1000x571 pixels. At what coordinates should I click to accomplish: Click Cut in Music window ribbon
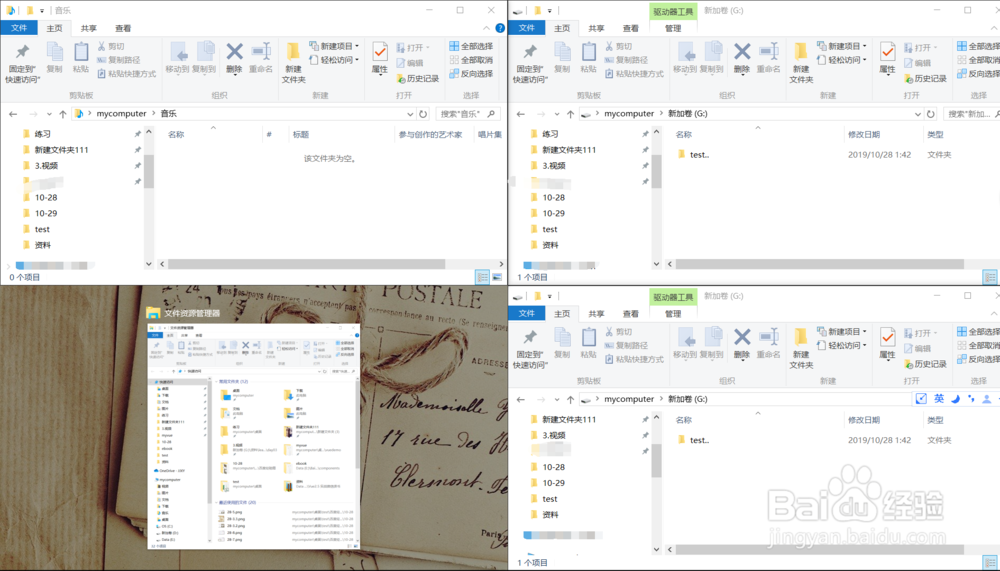tap(111, 47)
